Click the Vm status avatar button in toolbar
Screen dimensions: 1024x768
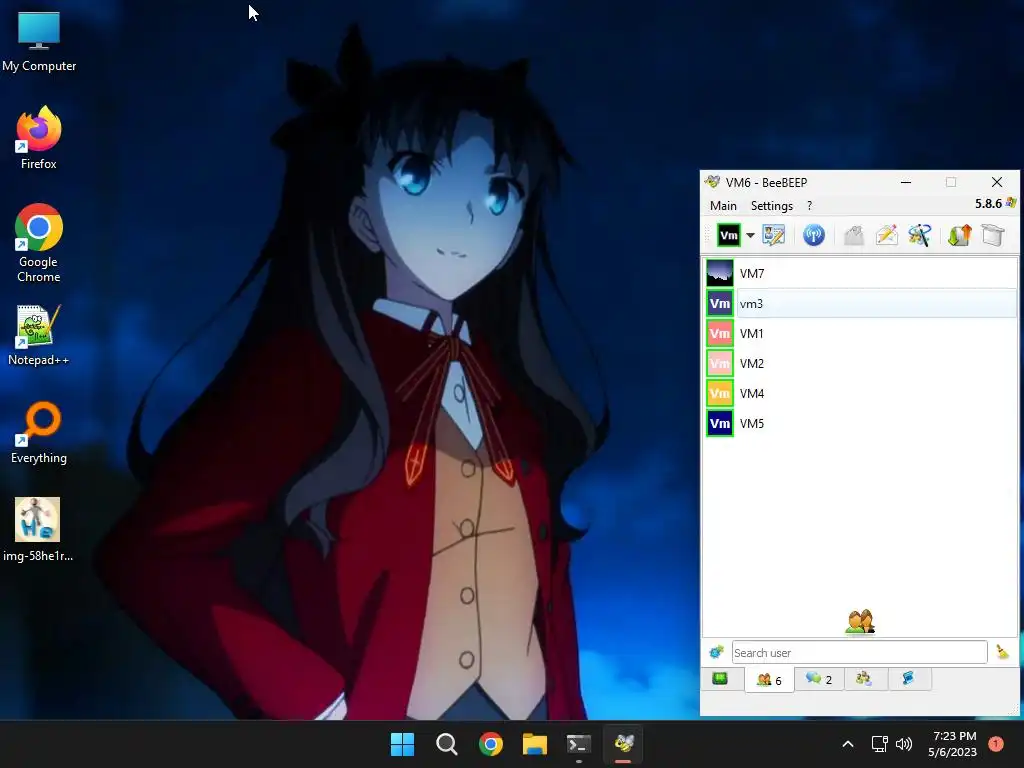pyautogui.click(x=728, y=235)
